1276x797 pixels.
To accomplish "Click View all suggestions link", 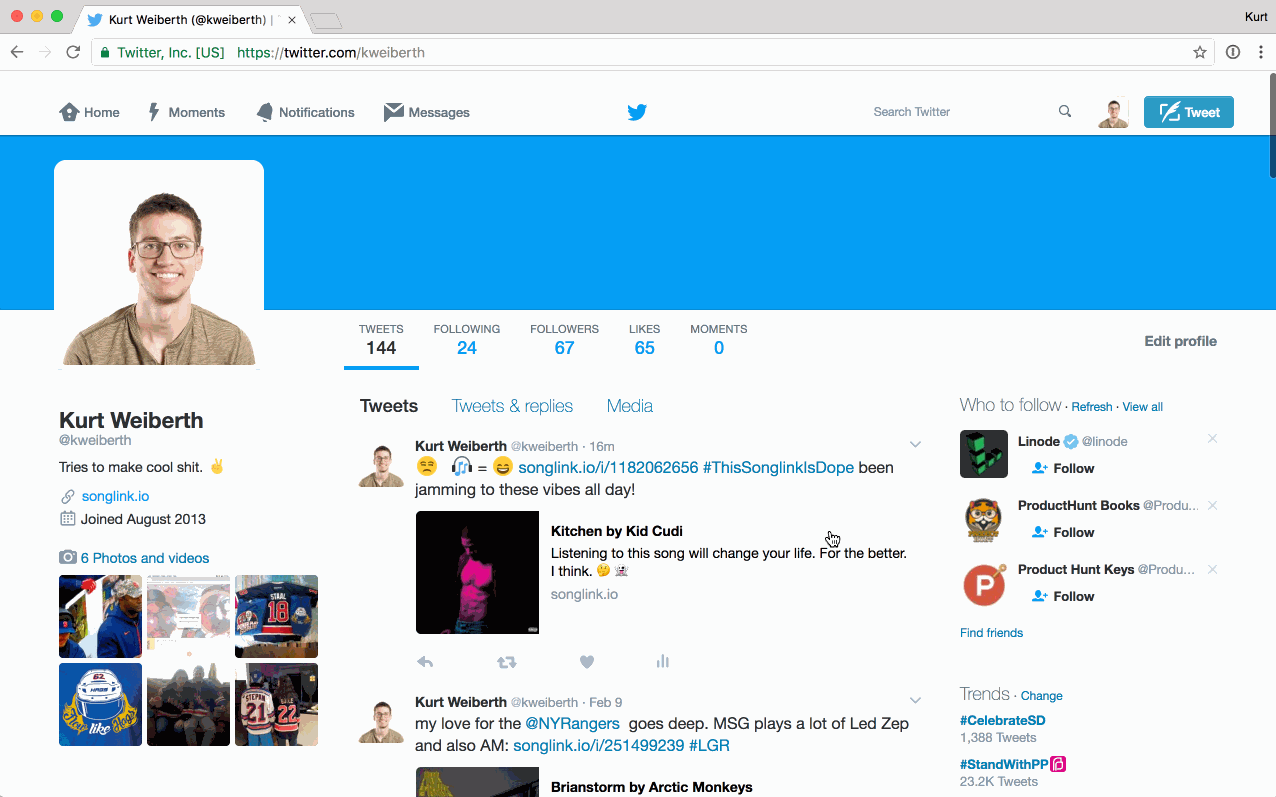I will coord(1142,407).
